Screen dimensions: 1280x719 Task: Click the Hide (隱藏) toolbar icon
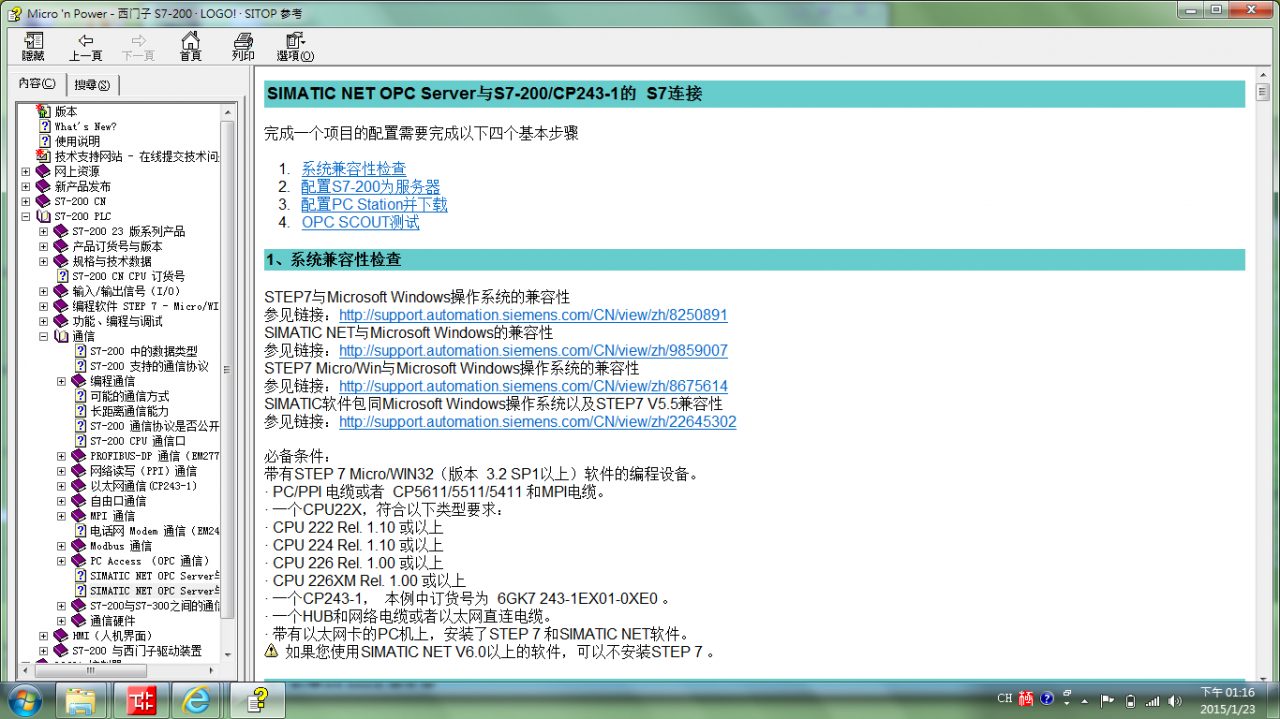click(33, 41)
